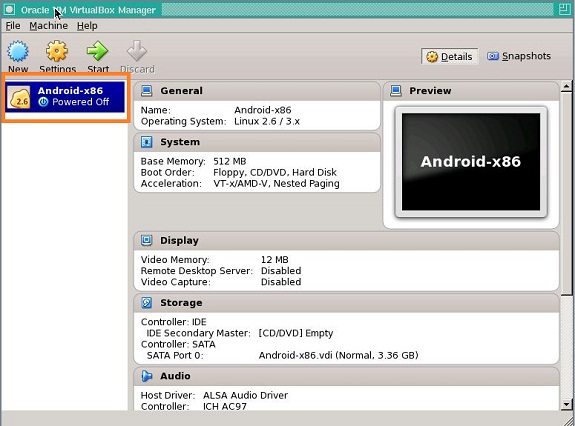Click the scrollbar up arrow
This screenshot has height=426, width=575.
pyautogui.click(x=567, y=87)
